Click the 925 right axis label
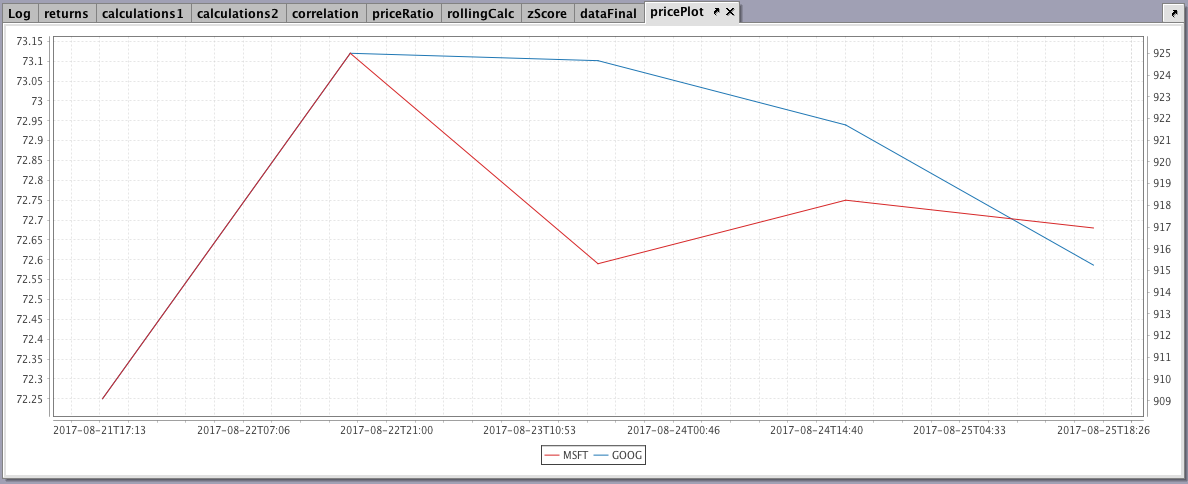The height and width of the screenshot is (484, 1188). (x=1161, y=53)
